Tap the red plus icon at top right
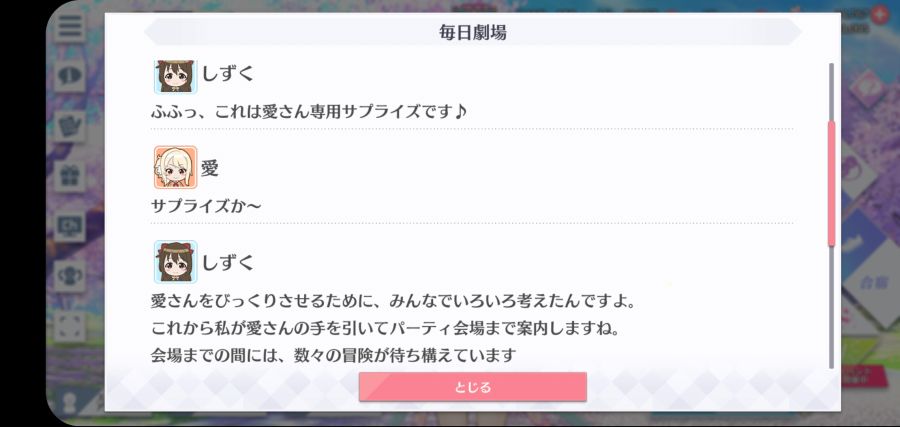The height and width of the screenshot is (427, 900). pos(879,14)
